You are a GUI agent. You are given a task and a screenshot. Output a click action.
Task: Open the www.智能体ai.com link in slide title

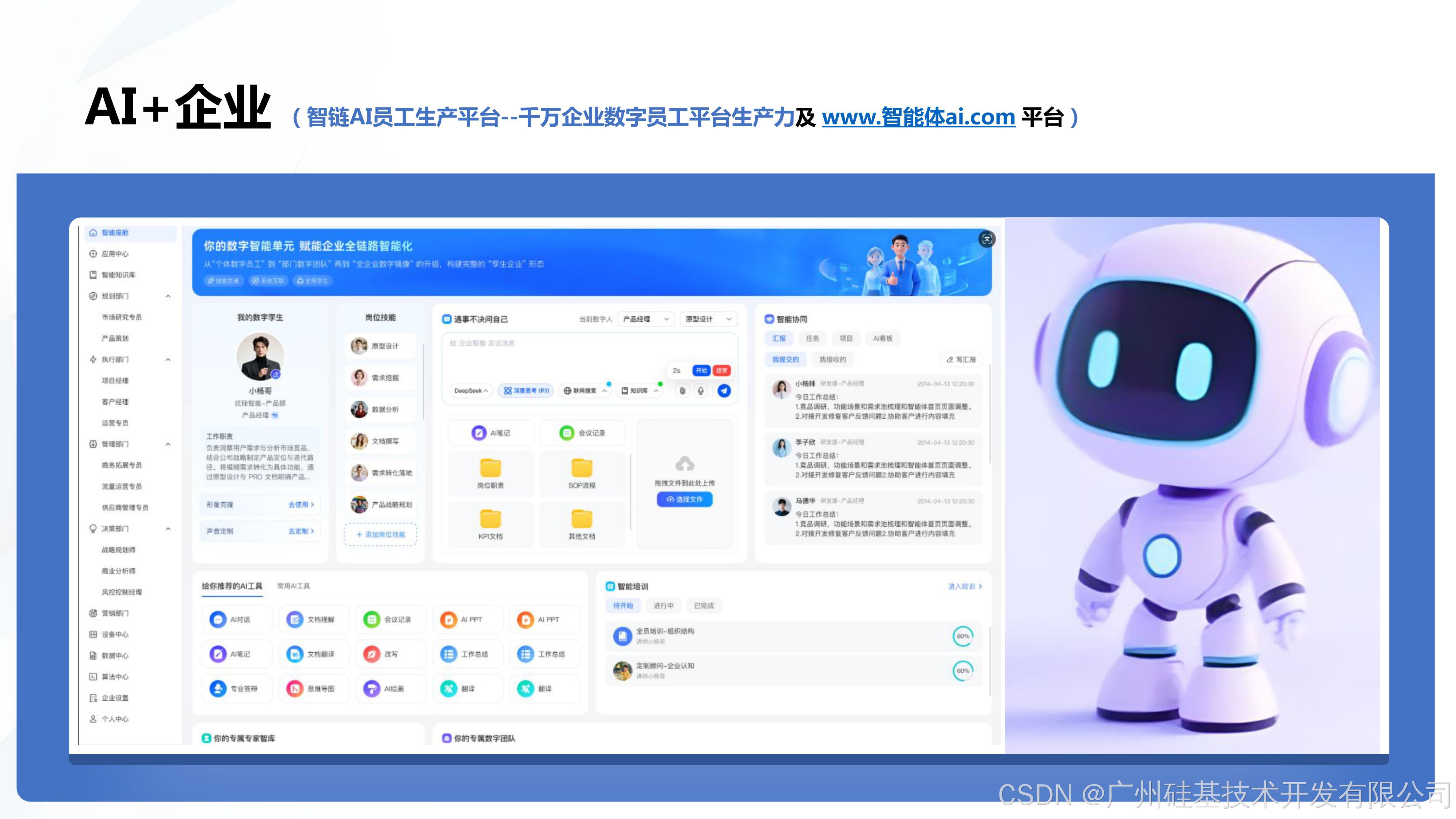[x=918, y=117]
